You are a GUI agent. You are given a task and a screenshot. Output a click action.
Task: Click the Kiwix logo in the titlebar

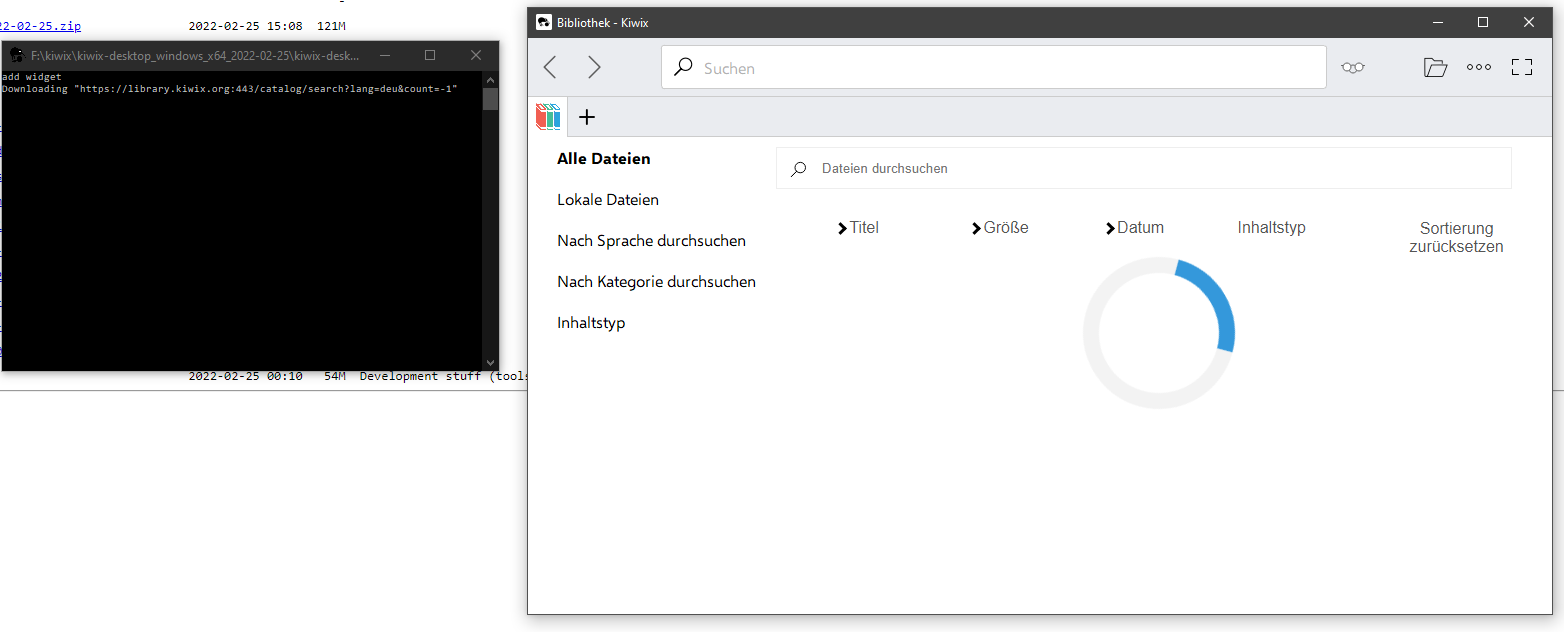click(x=543, y=21)
